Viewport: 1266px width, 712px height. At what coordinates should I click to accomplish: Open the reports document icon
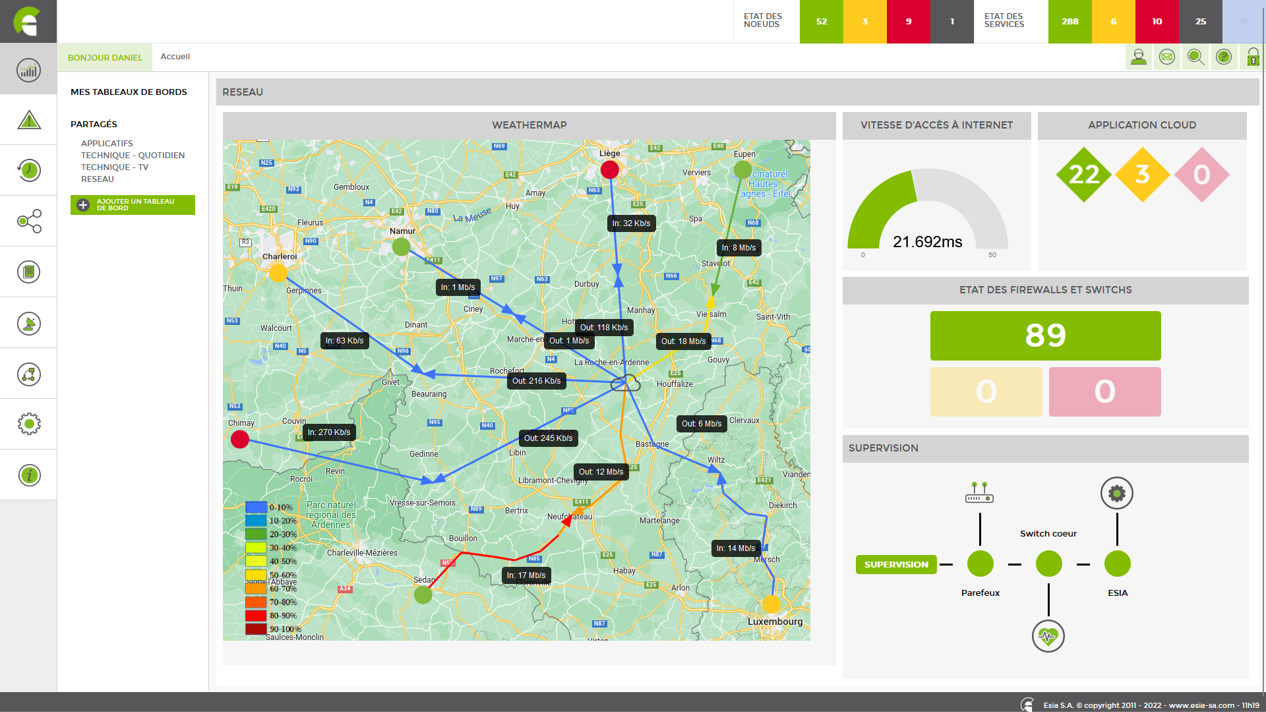click(28, 271)
